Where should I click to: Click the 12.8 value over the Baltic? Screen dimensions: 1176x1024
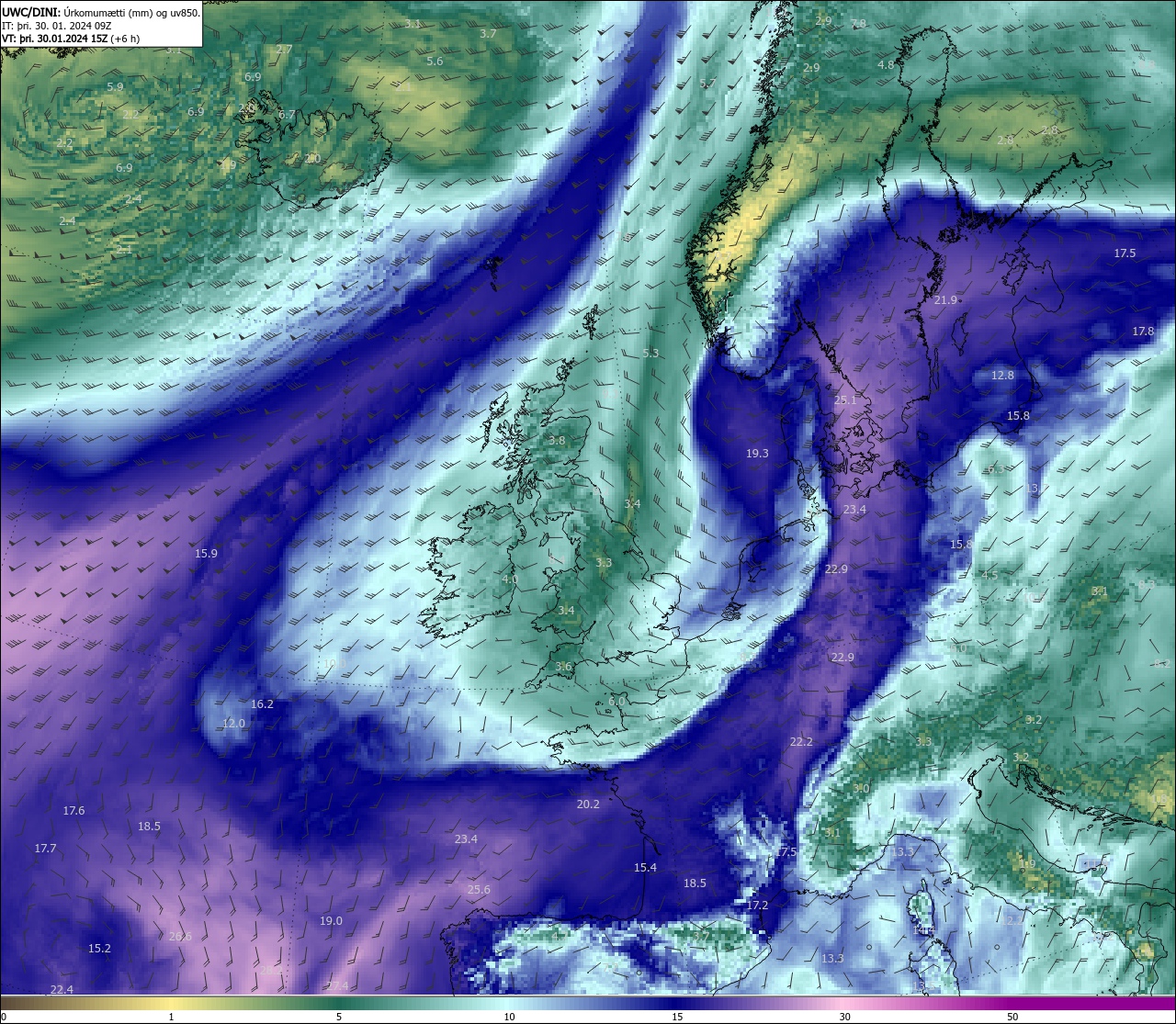point(1002,376)
